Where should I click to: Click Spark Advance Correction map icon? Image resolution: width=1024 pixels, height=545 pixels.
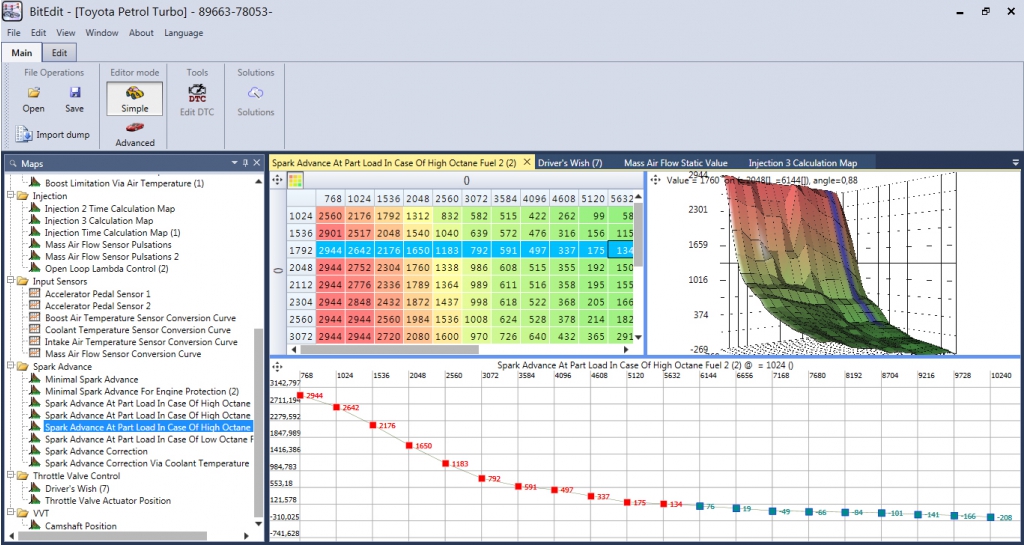pyautogui.click(x=35, y=451)
